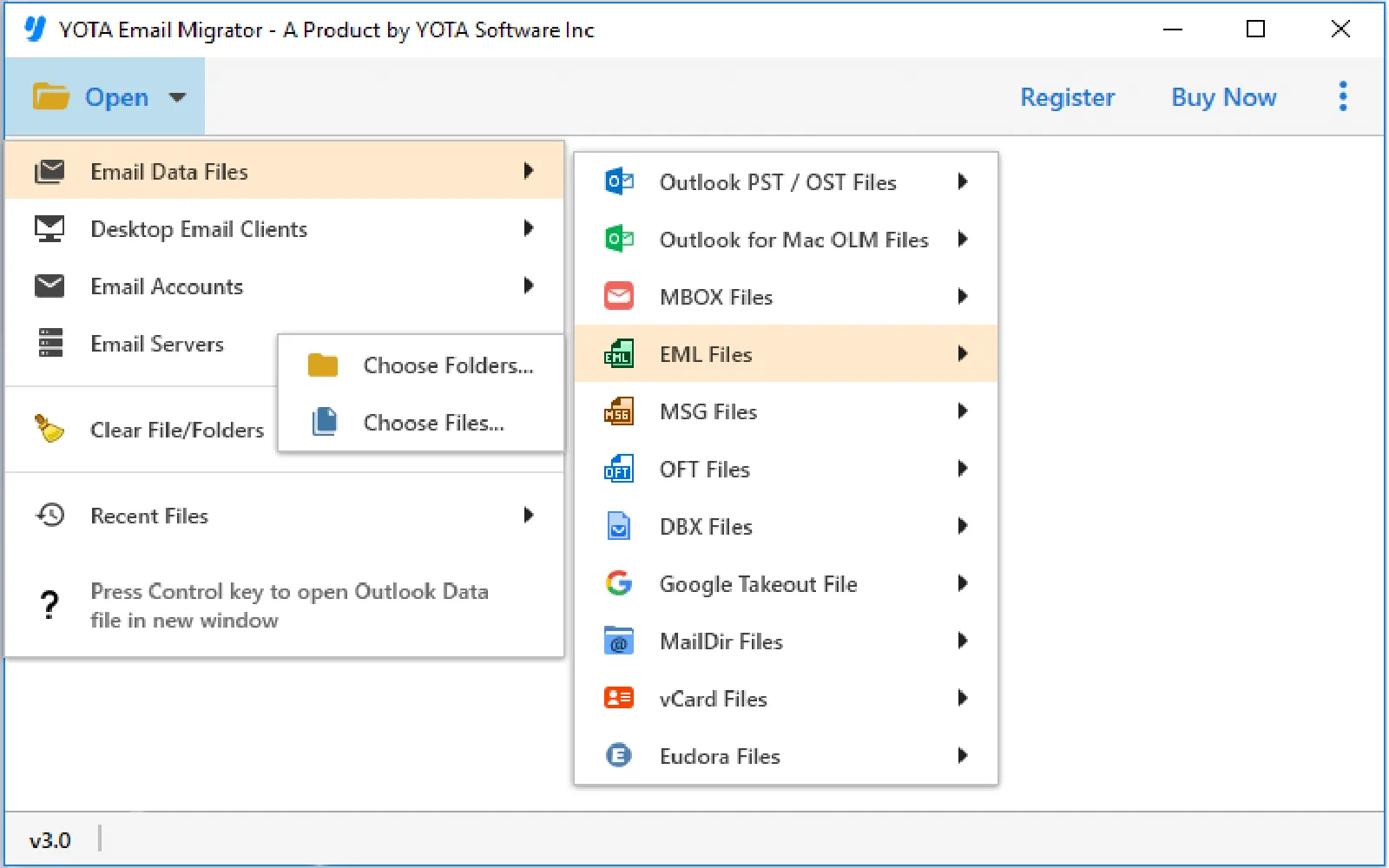The height and width of the screenshot is (868, 1389).
Task: Click the Open folder icon in toolbar
Action: click(51, 96)
